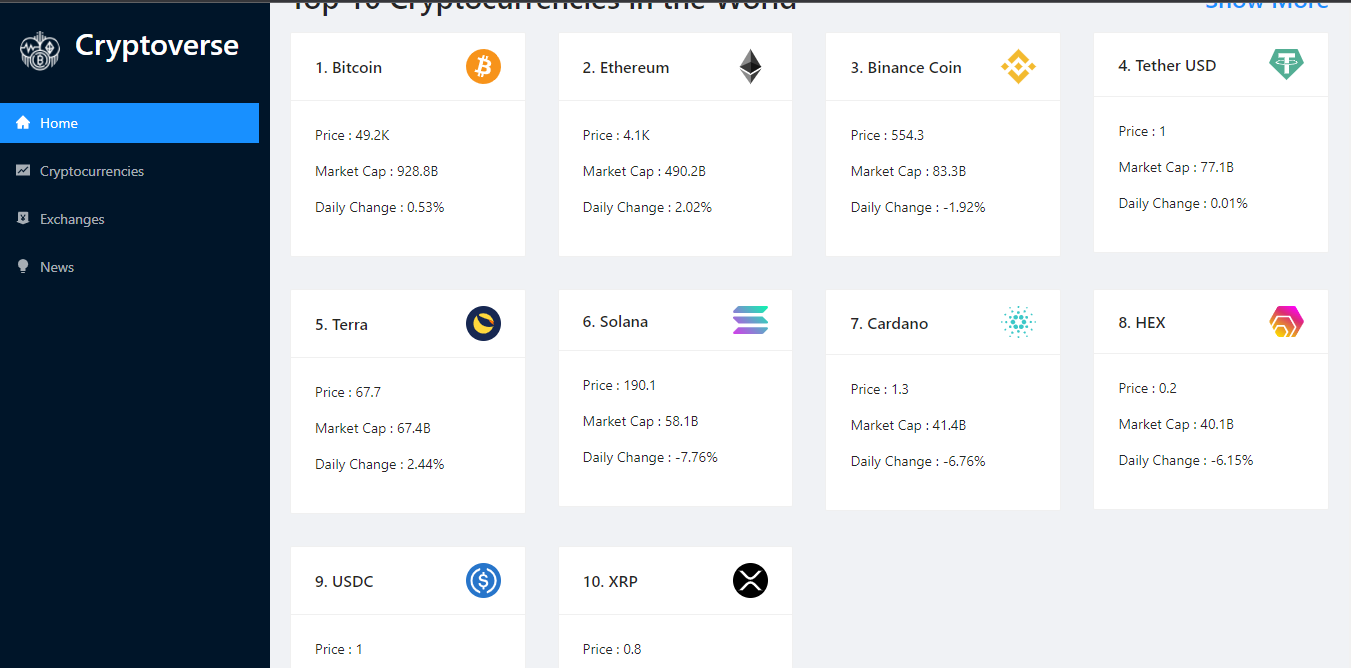Open the Exchanges page
Image resolution: width=1351 pixels, height=668 pixels.
(71, 219)
